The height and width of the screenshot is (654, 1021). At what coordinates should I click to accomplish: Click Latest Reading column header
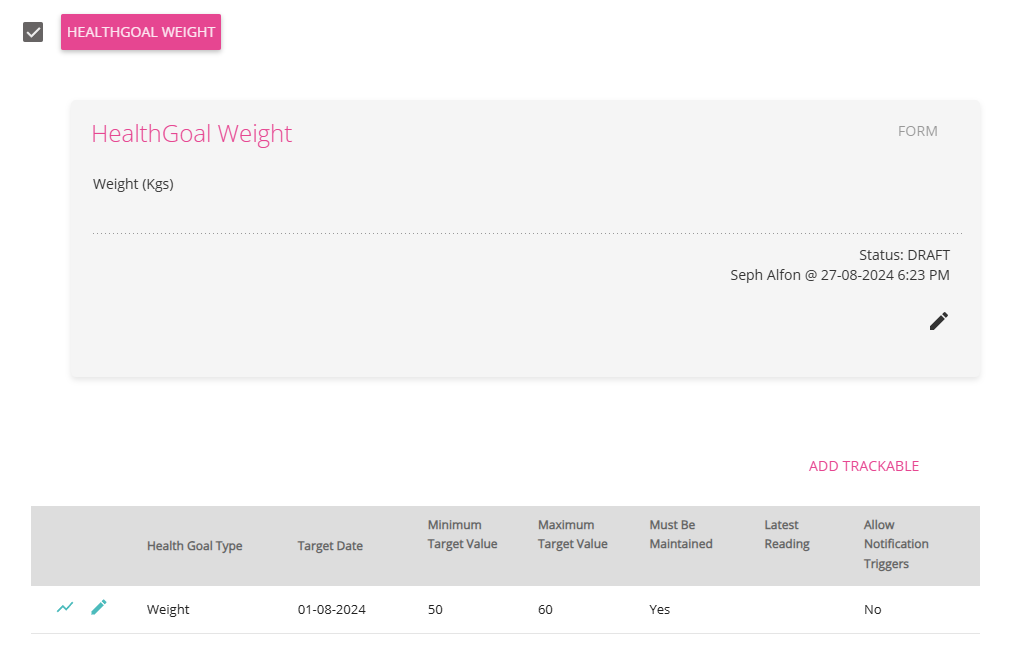[787, 534]
